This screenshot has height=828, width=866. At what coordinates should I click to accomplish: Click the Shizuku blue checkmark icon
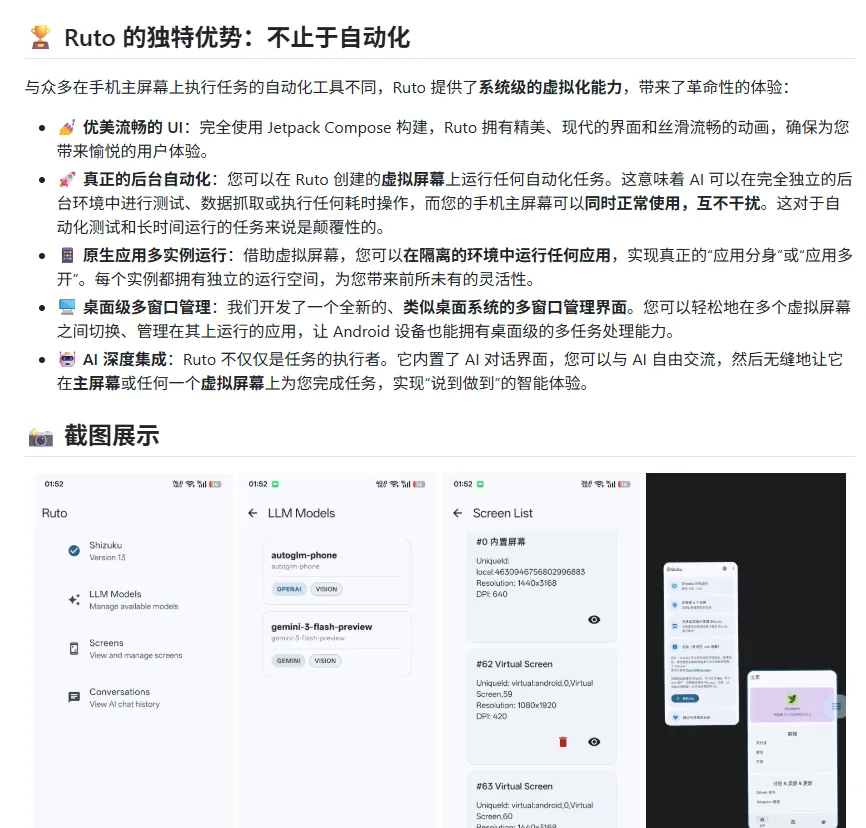click(74, 551)
